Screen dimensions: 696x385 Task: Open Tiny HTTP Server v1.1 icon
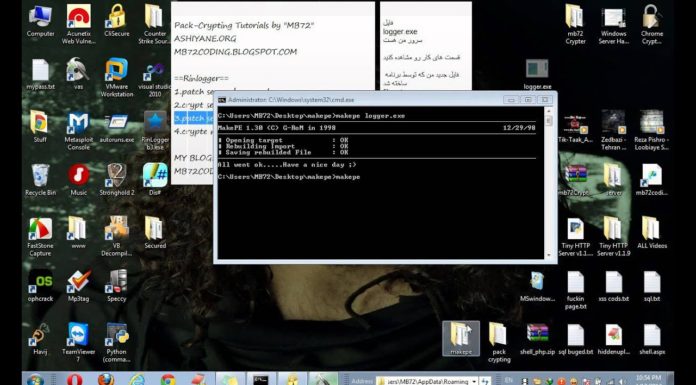[x=575, y=237]
